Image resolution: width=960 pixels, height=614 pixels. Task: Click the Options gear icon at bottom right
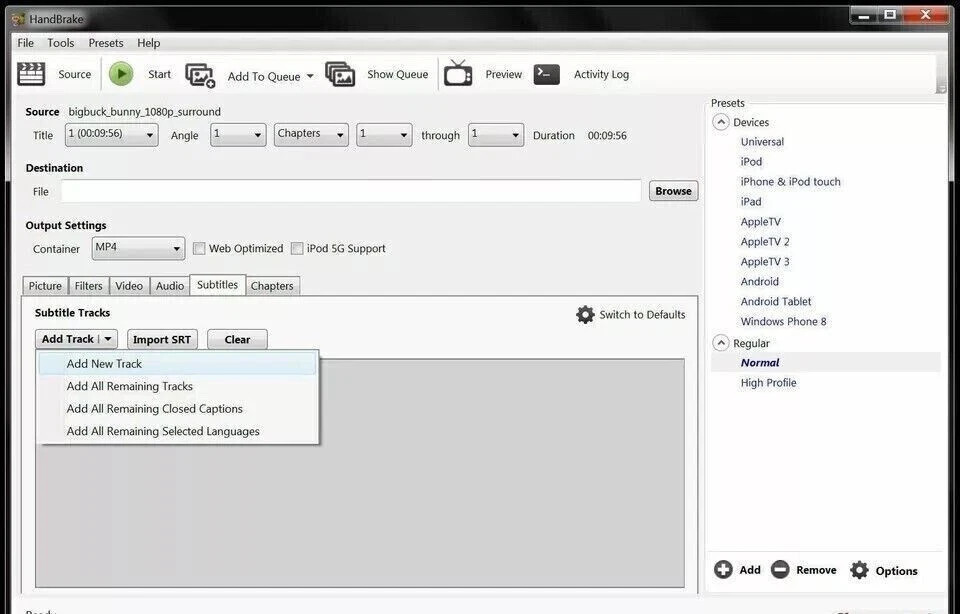coord(860,569)
